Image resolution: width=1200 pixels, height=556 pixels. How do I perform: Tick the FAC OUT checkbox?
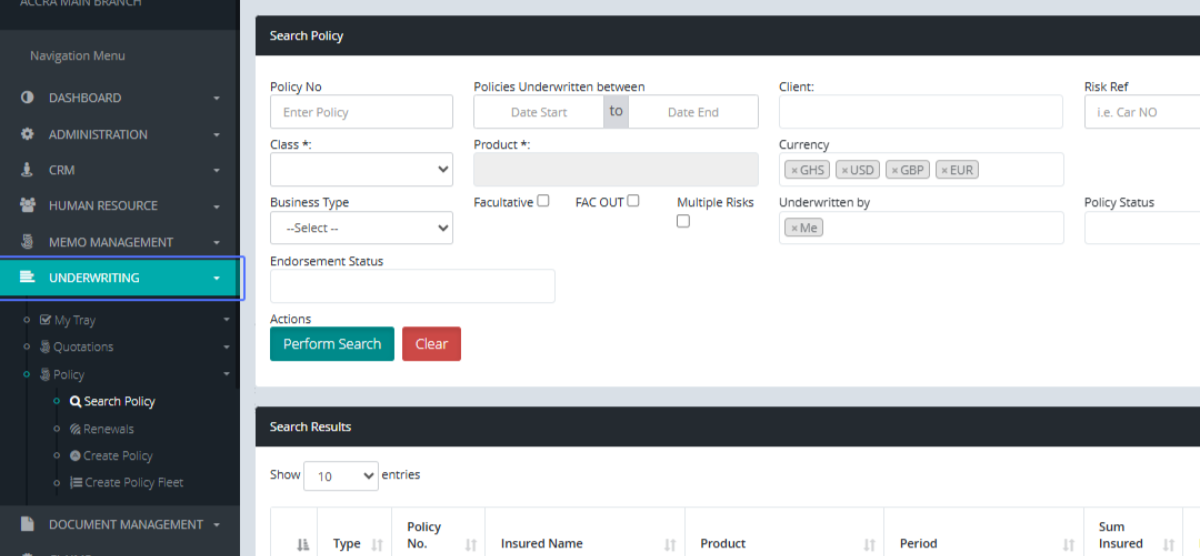click(633, 201)
